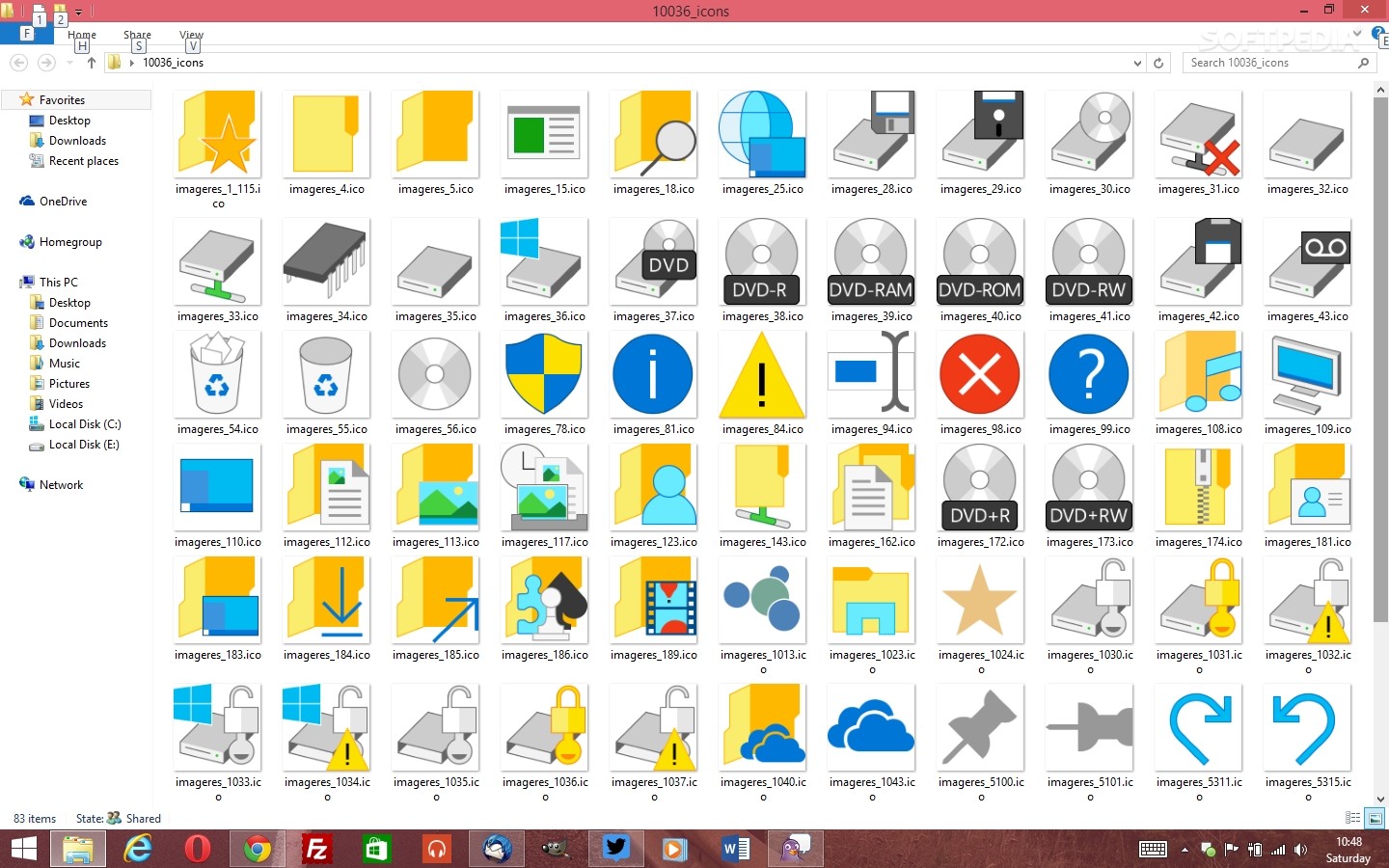Image resolution: width=1389 pixels, height=868 pixels.
Task: Select the imageres_39.ico DVD-RAM icon
Action: point(871,261)
